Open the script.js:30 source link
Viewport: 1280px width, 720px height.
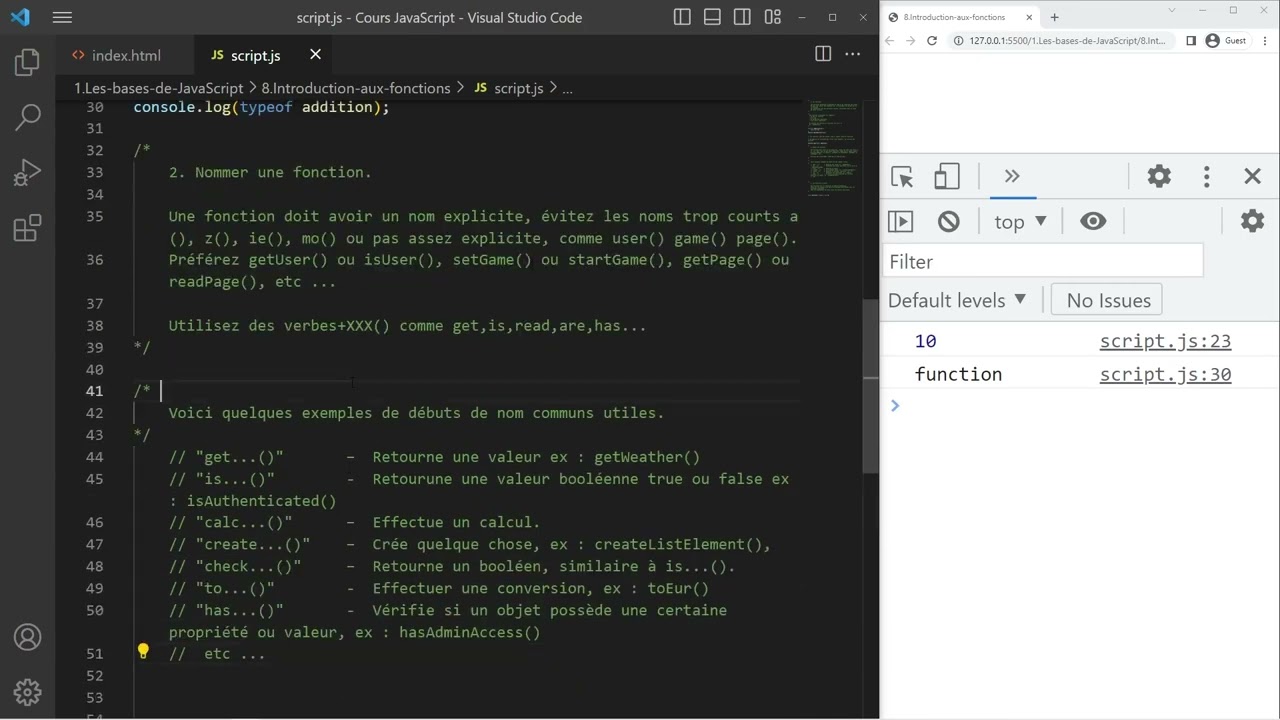pos(1165,374)
